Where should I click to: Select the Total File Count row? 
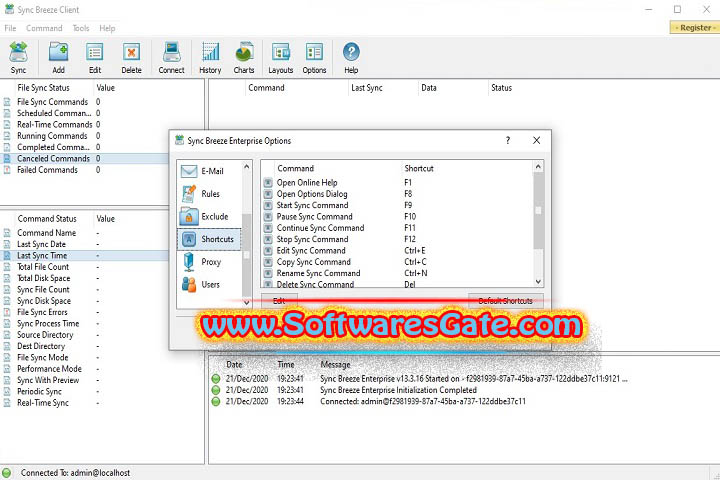point(85,267)
